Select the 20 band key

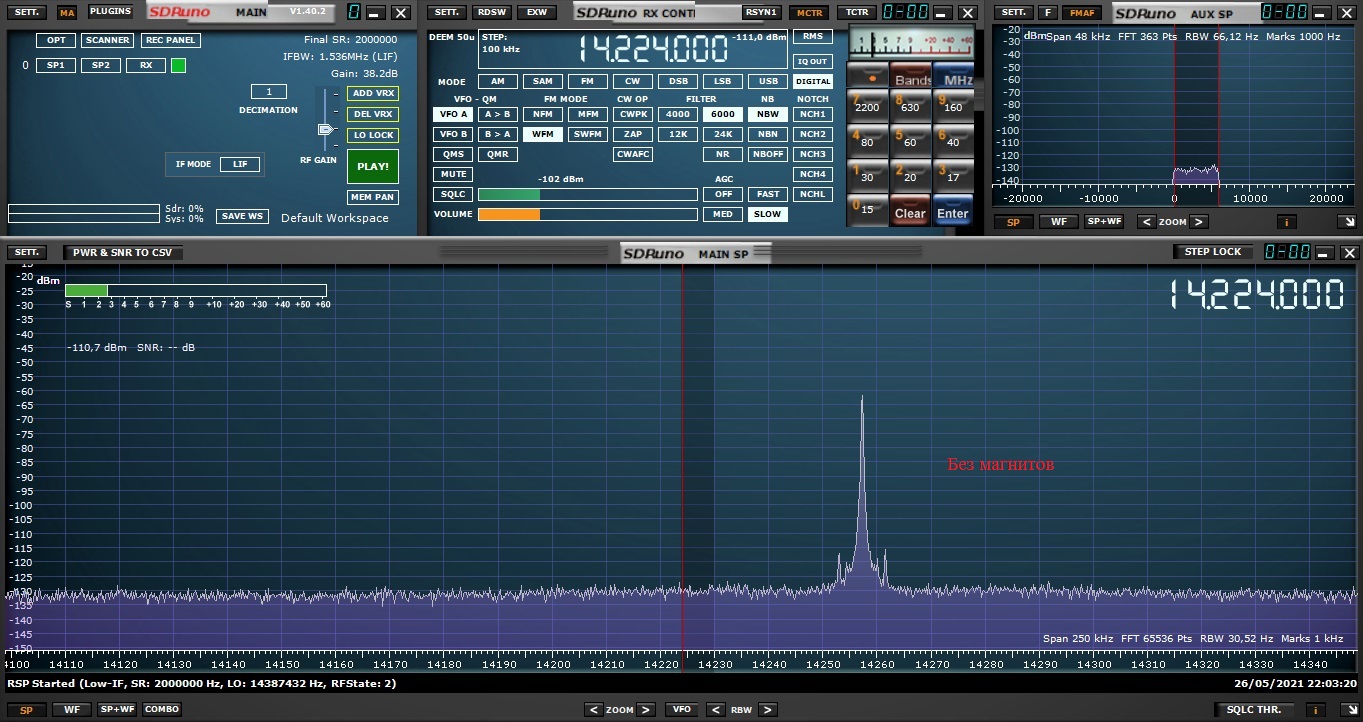click(x=910, y=176)
